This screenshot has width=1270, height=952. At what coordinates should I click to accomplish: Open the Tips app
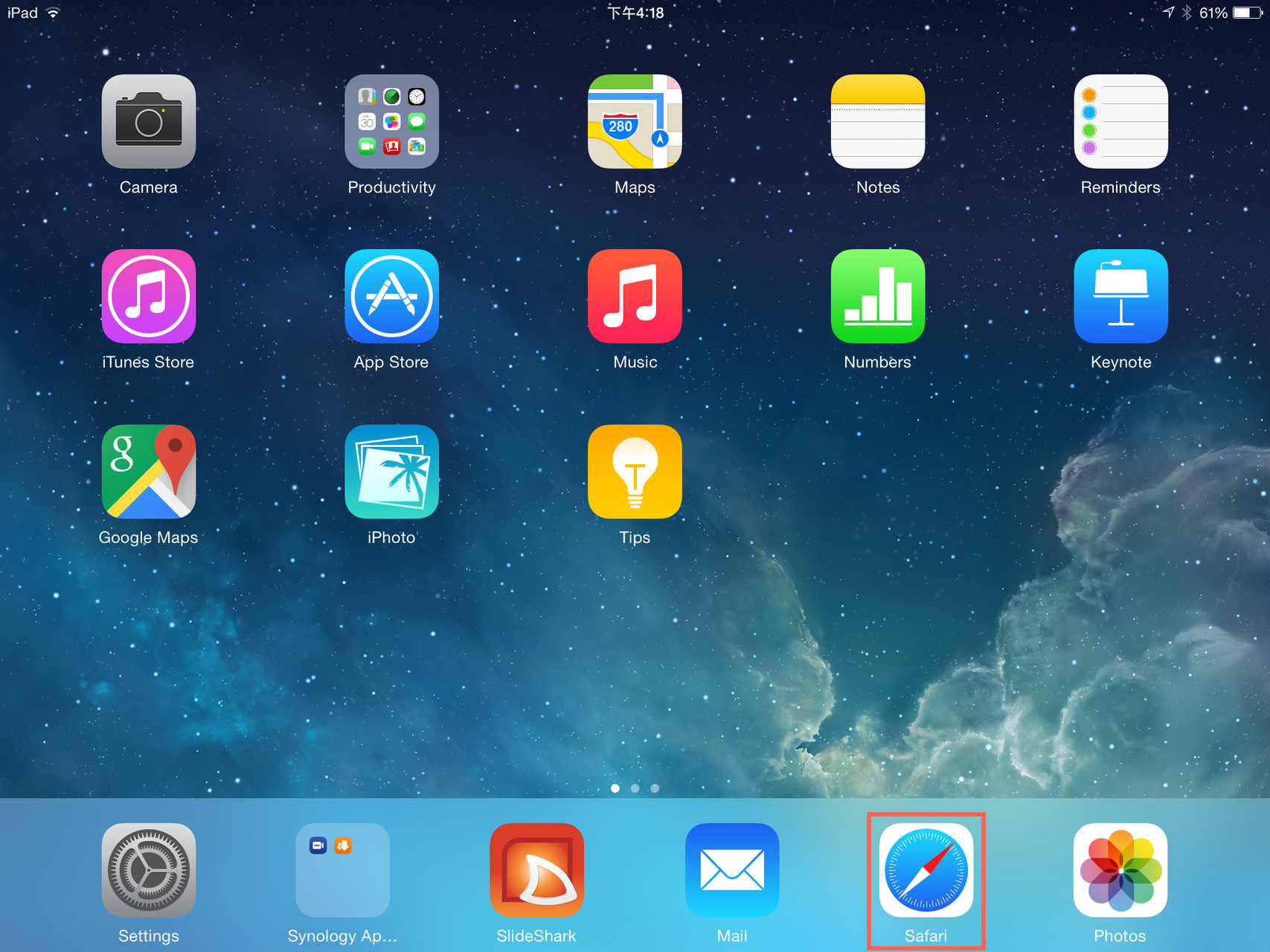coord(635,472)
